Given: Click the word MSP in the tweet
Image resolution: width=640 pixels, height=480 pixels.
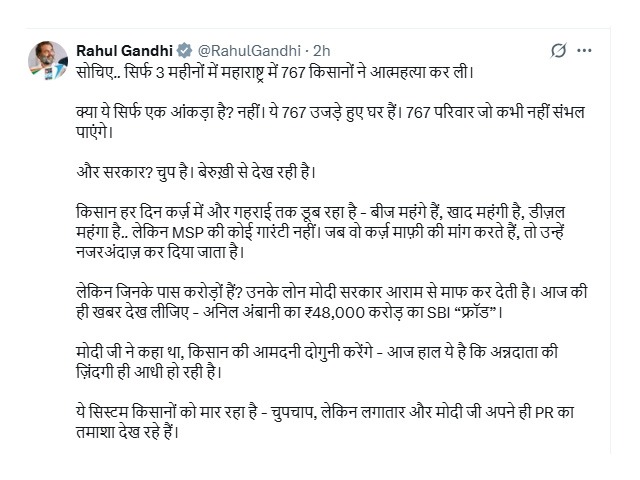Looking at the screenshot, I should [188, 233].
